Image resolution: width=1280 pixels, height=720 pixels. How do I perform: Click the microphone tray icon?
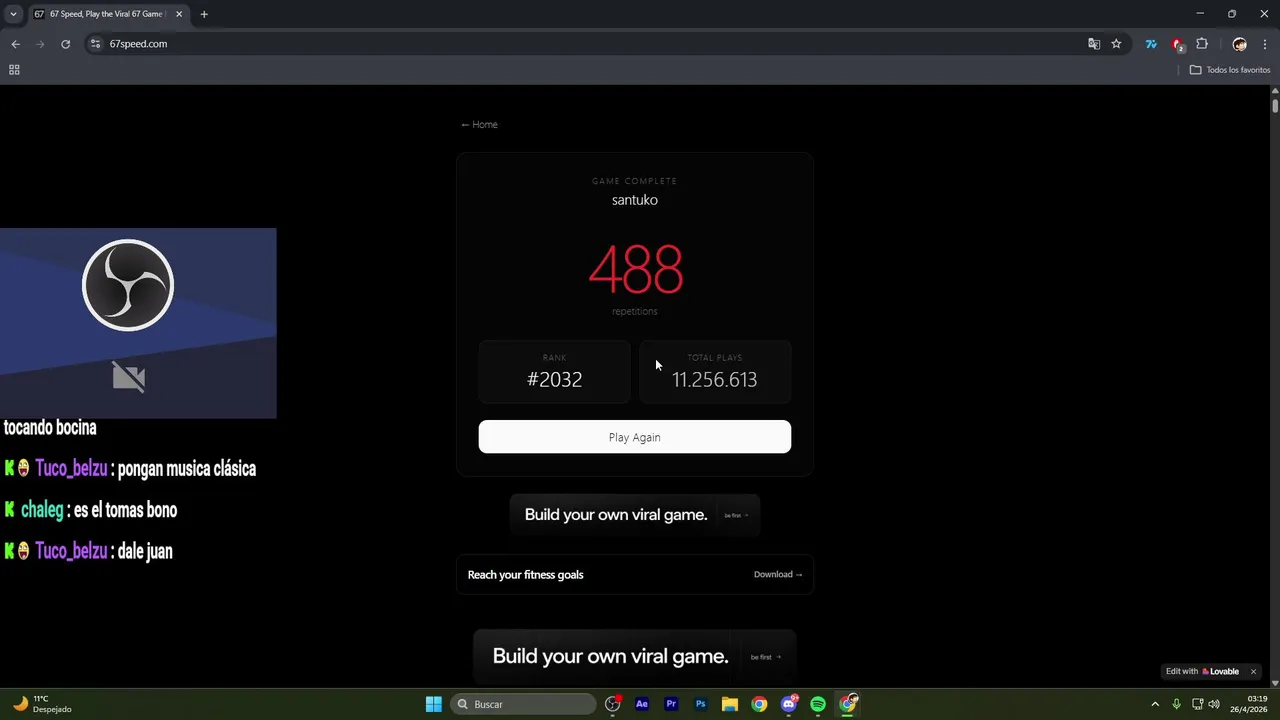1177,704
